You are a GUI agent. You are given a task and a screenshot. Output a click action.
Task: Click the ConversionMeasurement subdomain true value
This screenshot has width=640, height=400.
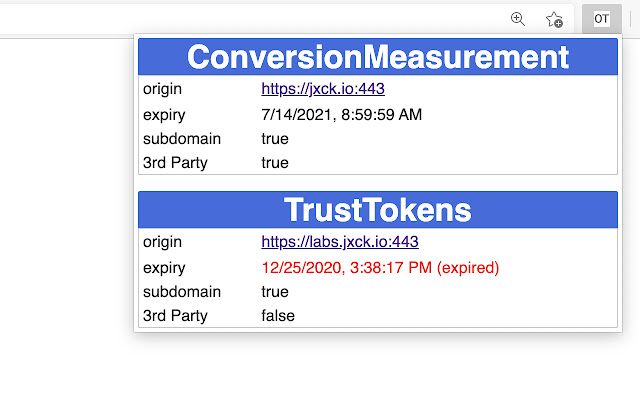(x=275, y=139)
